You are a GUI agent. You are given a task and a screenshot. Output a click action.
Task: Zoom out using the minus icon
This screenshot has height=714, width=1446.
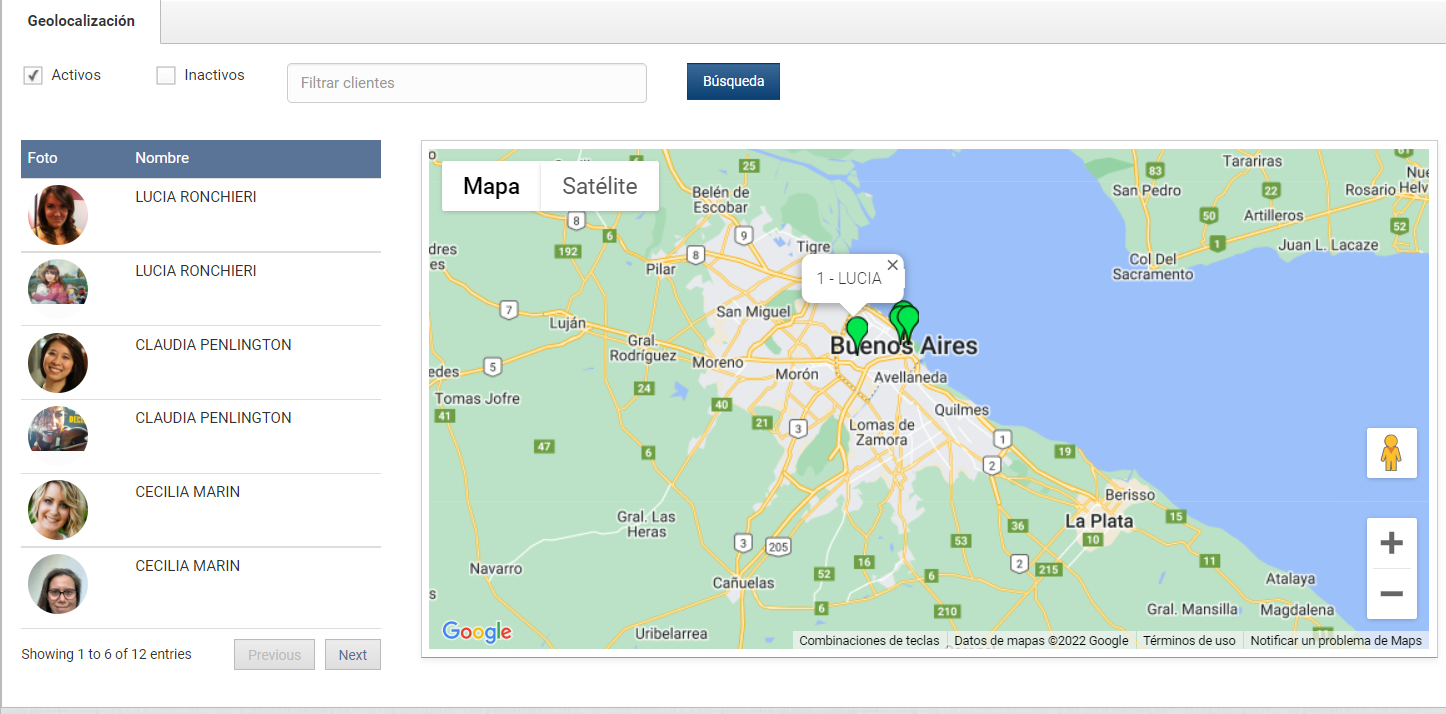click(x=1391, y=594)
